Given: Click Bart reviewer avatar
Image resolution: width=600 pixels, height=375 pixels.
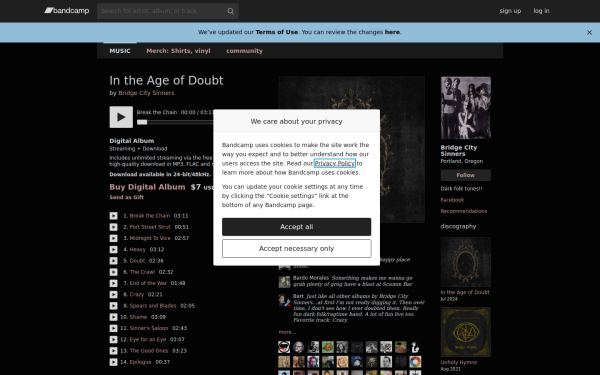Looking at the screenshot, I should 284,300.
